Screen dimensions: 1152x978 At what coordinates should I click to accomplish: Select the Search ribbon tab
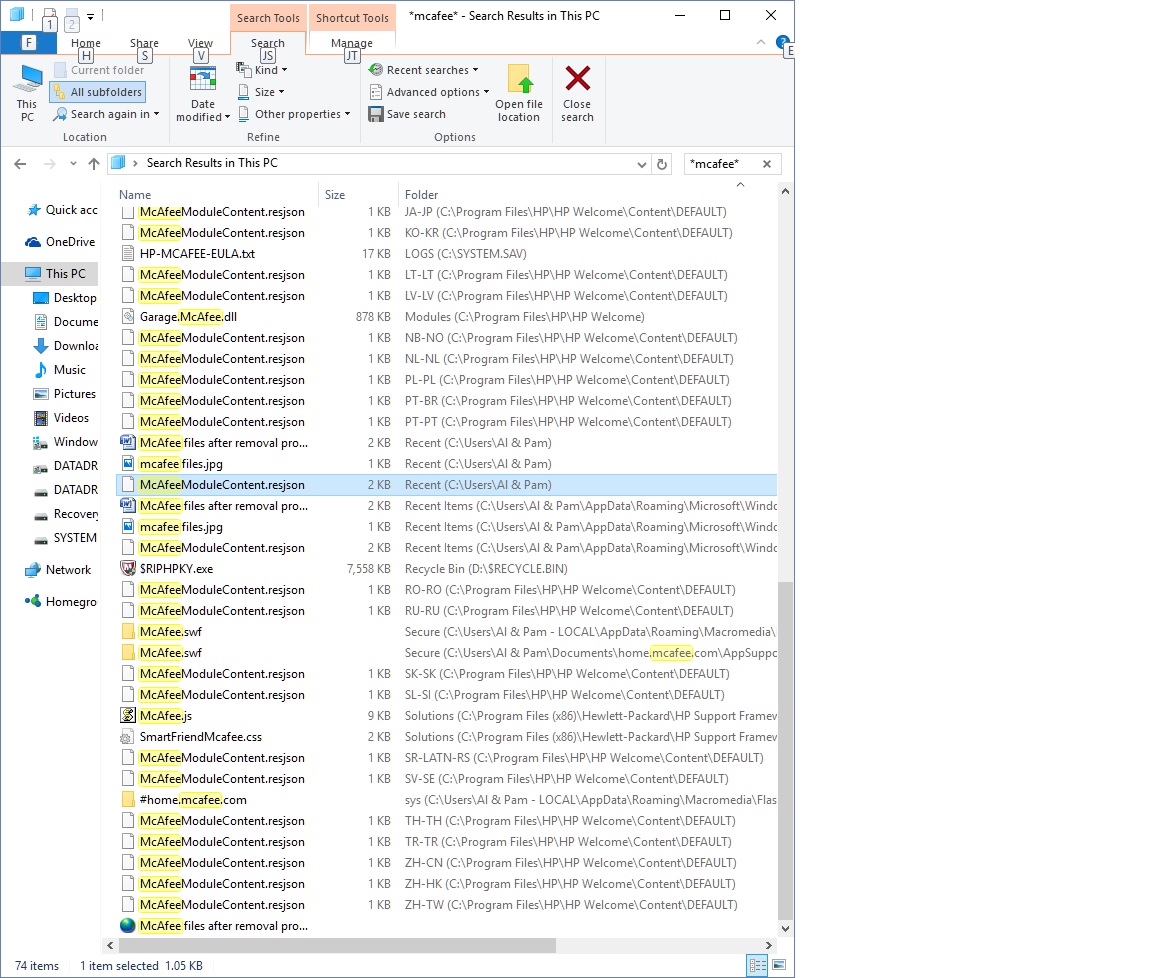(267, 43)
